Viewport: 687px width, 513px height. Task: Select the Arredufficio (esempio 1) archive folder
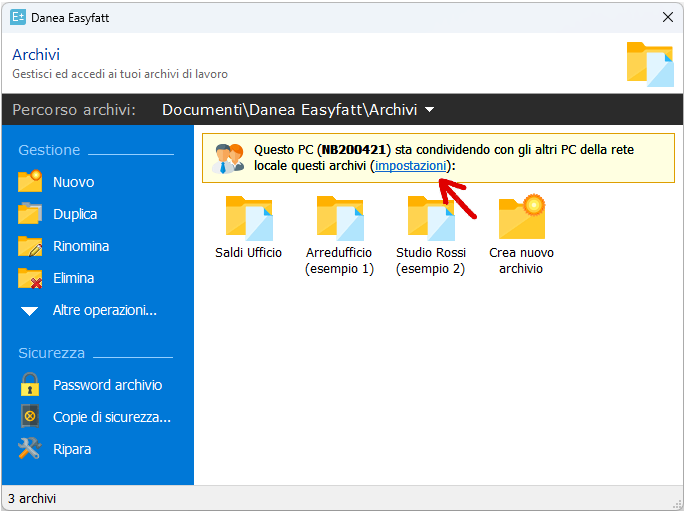click(x=340, y=218)
